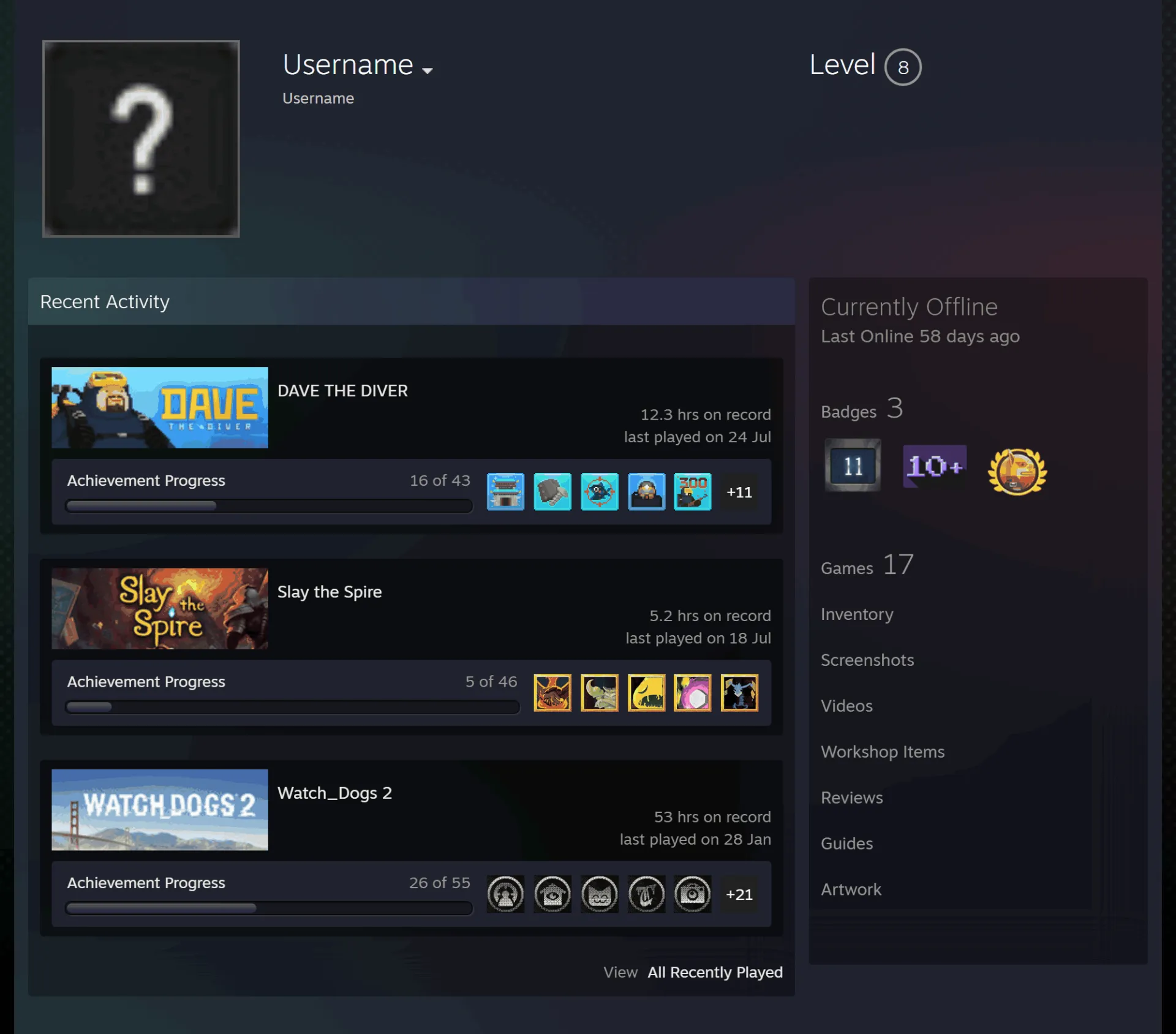Click the Slay the Spire achievement progress bar
This screenshot has width=1176, height=1034.
(x=292, y=707)
